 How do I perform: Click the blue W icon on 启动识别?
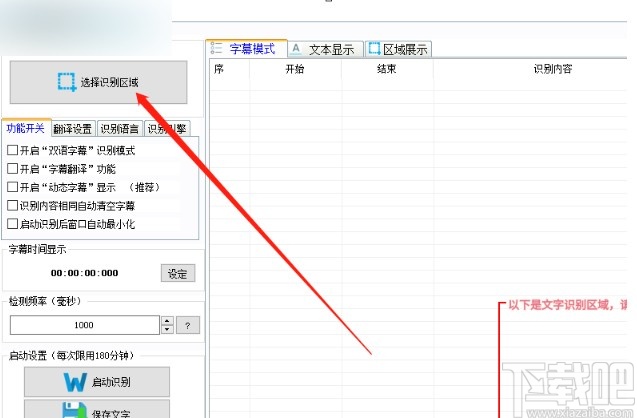pyautogui.click(x=75, y=382)
